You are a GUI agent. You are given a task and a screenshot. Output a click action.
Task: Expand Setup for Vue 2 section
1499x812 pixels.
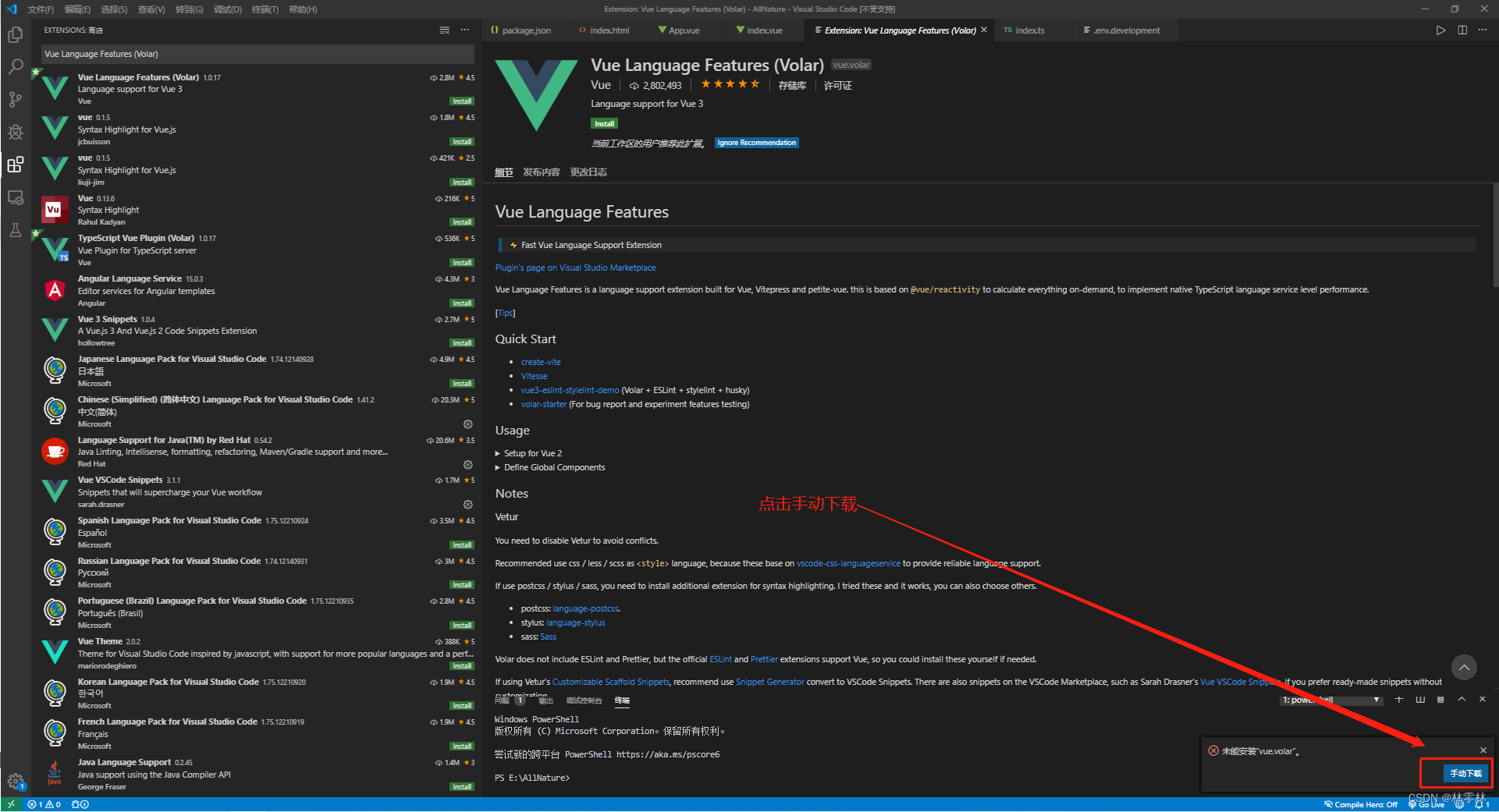tap(528, 453)
